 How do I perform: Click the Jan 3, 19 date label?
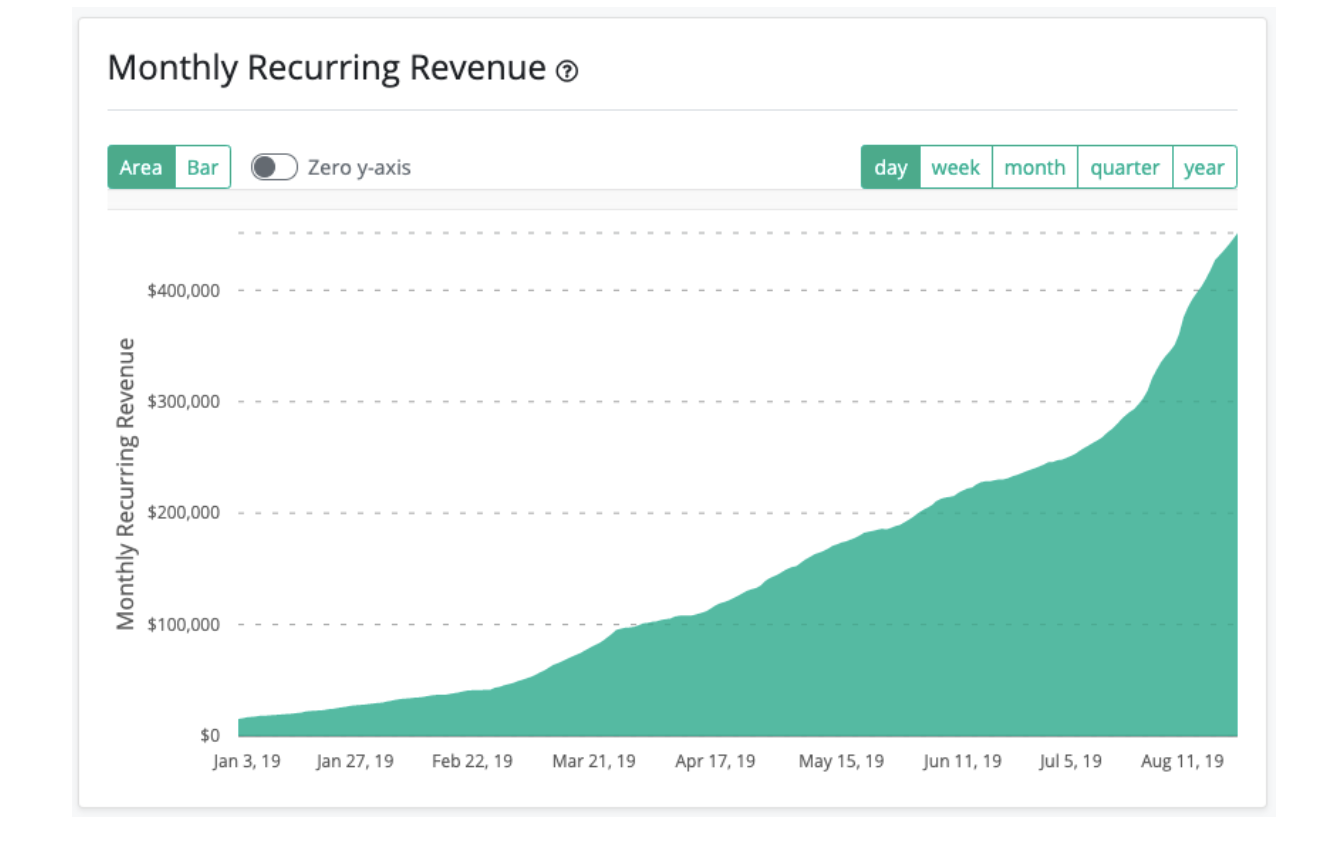coord(246,761)
